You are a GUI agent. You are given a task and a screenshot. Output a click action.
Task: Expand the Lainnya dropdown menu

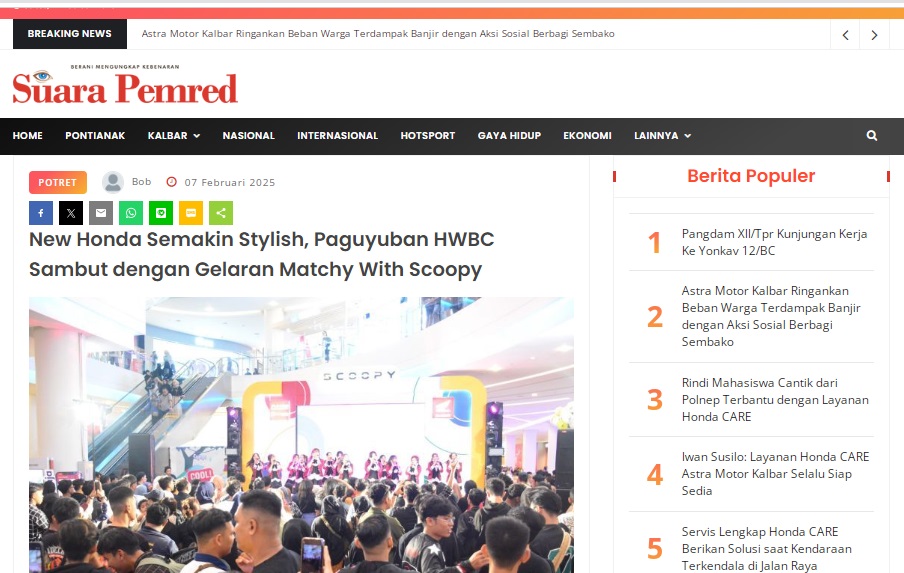662,135
